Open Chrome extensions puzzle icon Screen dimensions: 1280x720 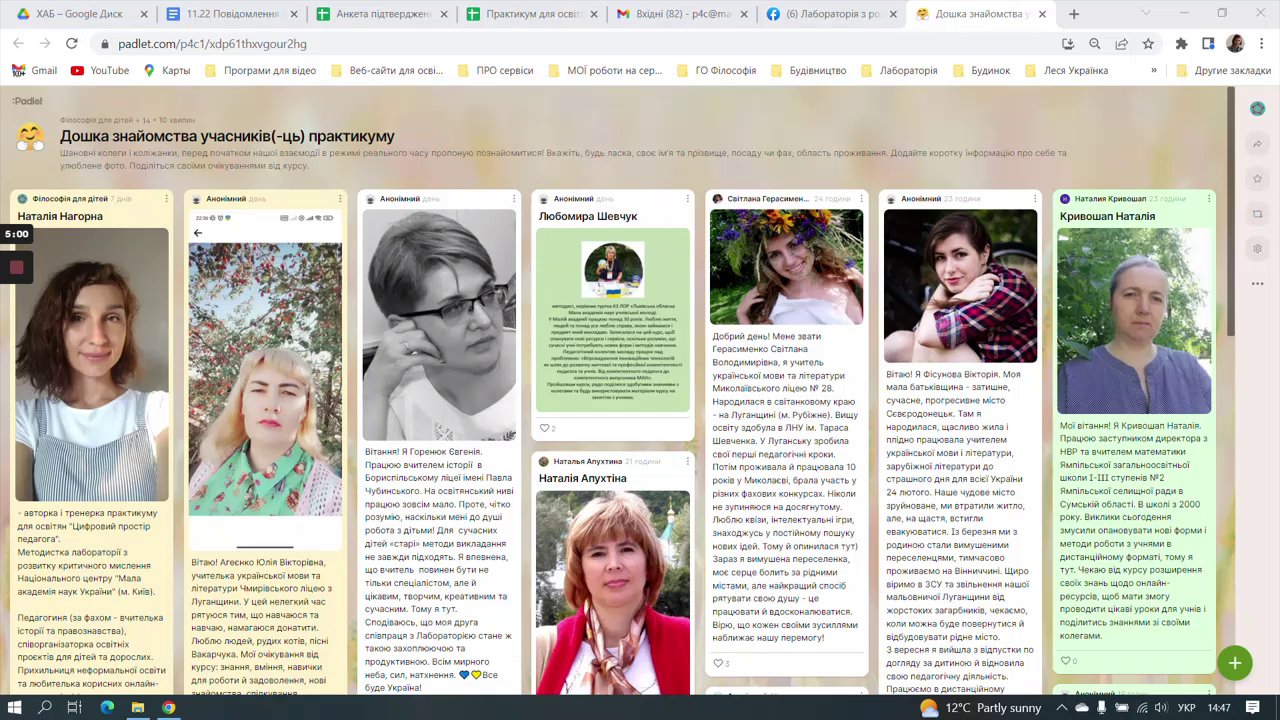[1181, 44]
